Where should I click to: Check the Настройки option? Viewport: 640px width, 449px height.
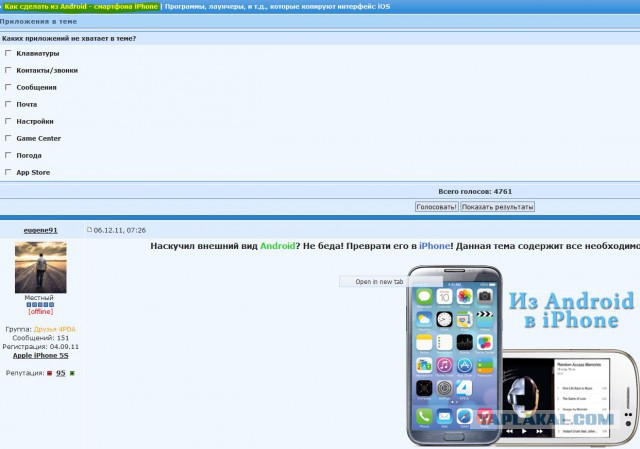8,121
